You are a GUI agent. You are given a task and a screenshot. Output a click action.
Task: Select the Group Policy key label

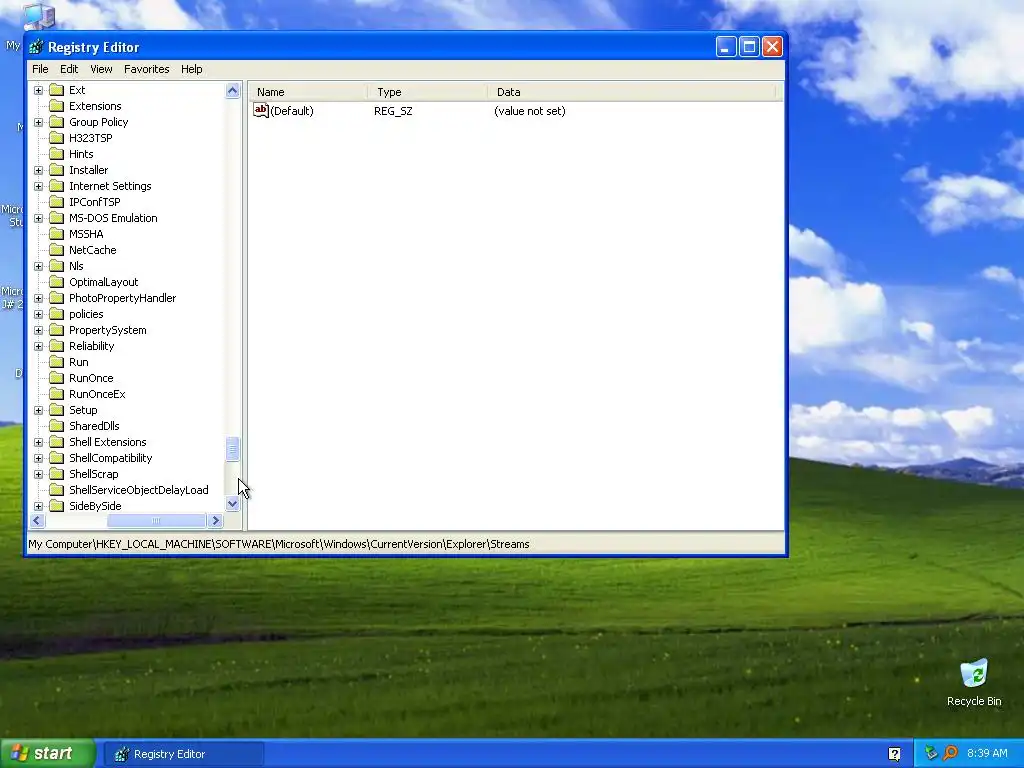(x=99, y=122)
